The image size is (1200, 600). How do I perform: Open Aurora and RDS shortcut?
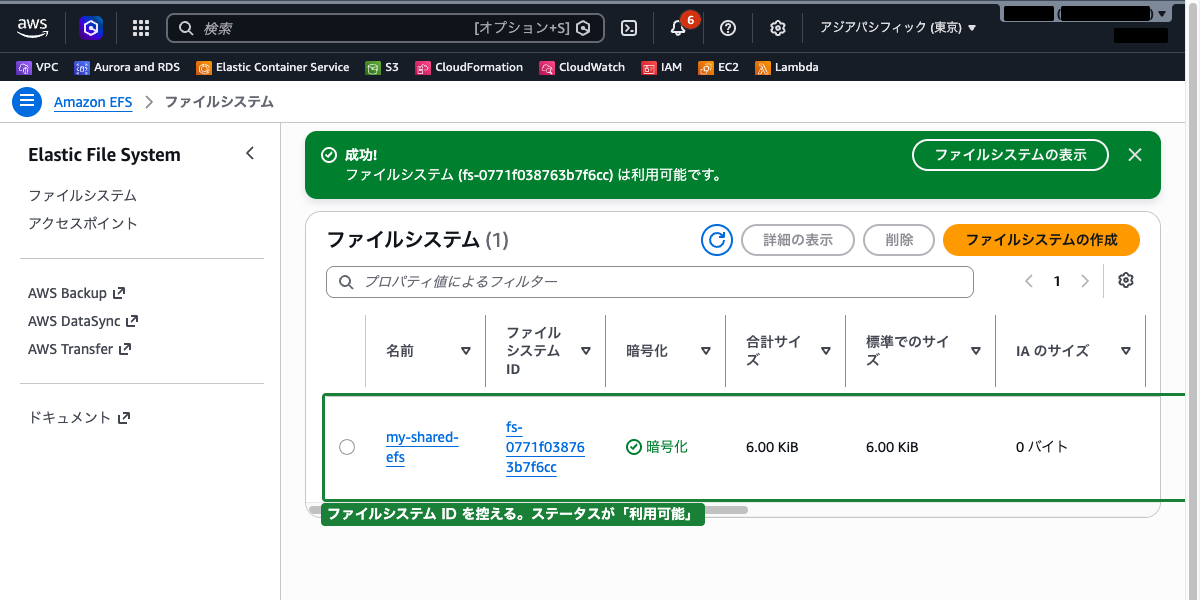[128, 67]
